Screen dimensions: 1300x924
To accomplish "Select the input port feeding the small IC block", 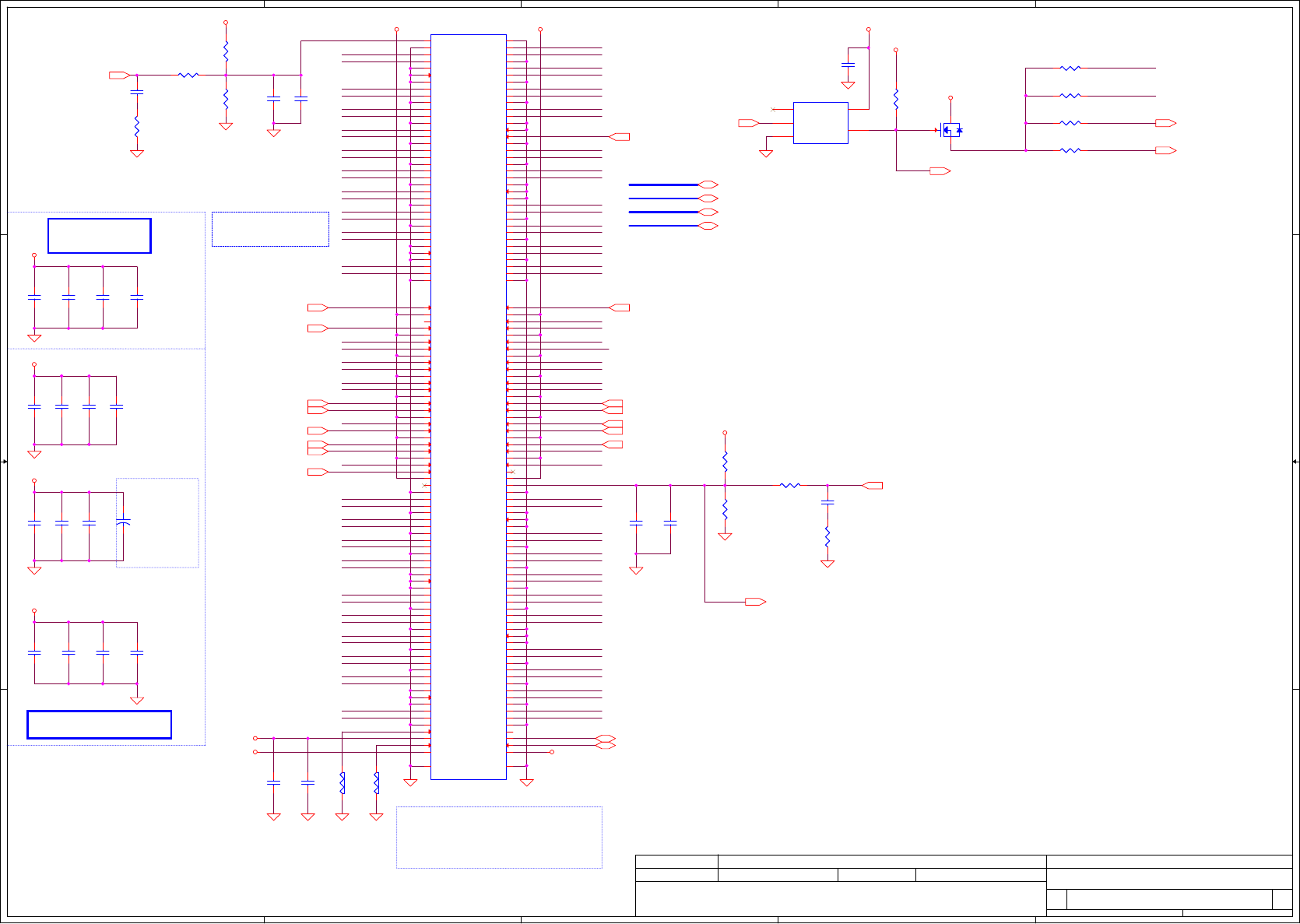I will (749, 123).
